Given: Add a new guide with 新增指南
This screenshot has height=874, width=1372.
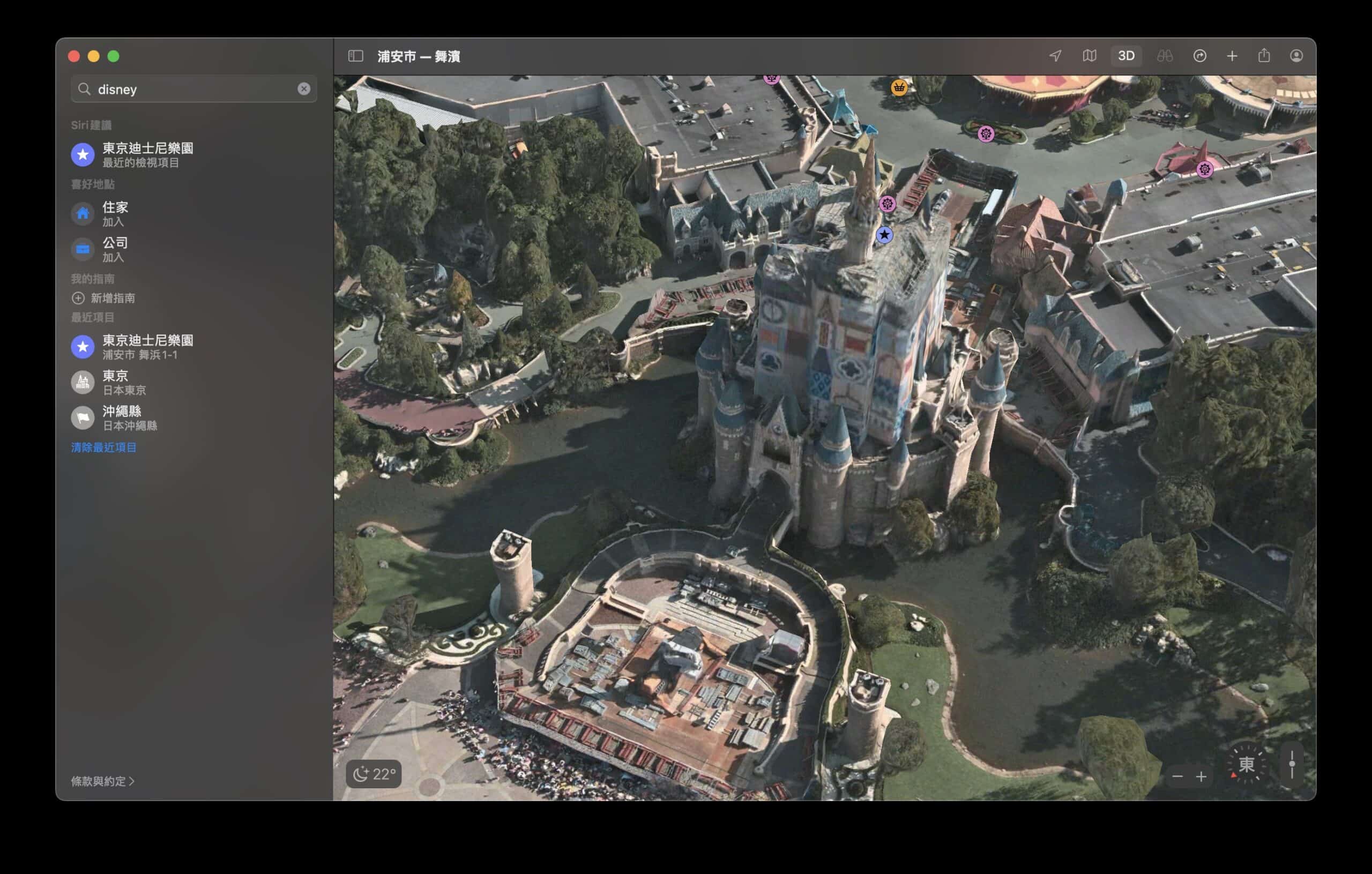Looking at the screenshot, I should 103,298.
